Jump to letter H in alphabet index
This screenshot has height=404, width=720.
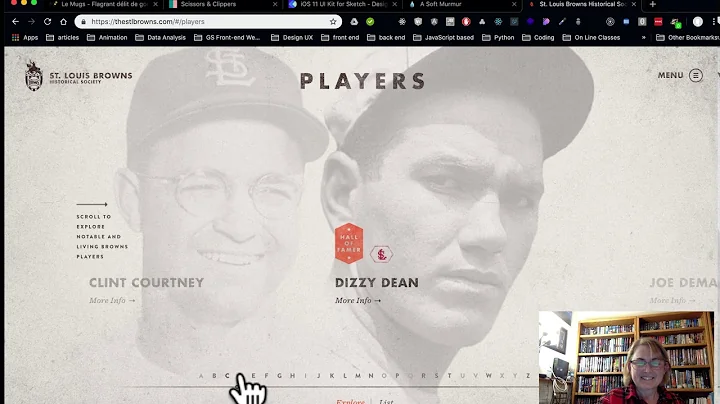click(292, 376)
